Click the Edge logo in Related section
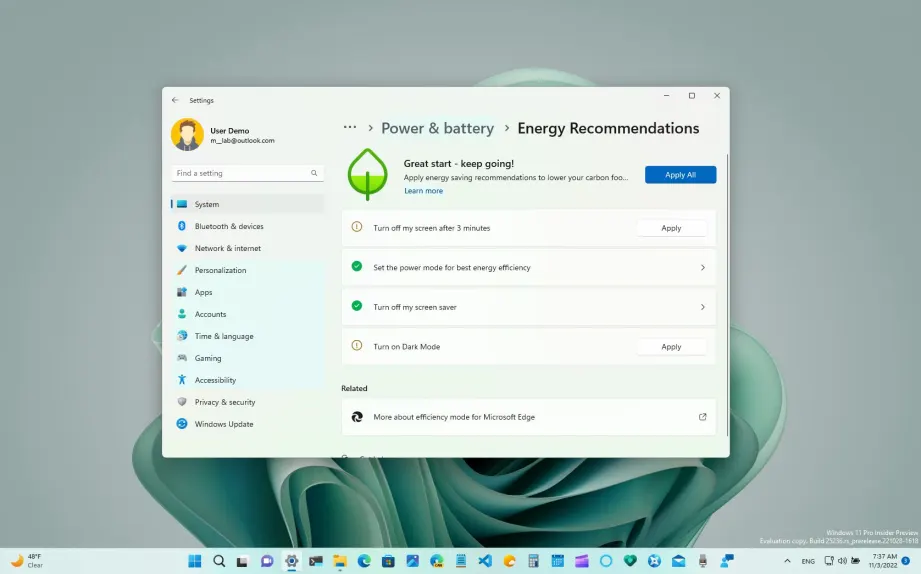This screenshot has width=921, height=574. tap(357, 417)
